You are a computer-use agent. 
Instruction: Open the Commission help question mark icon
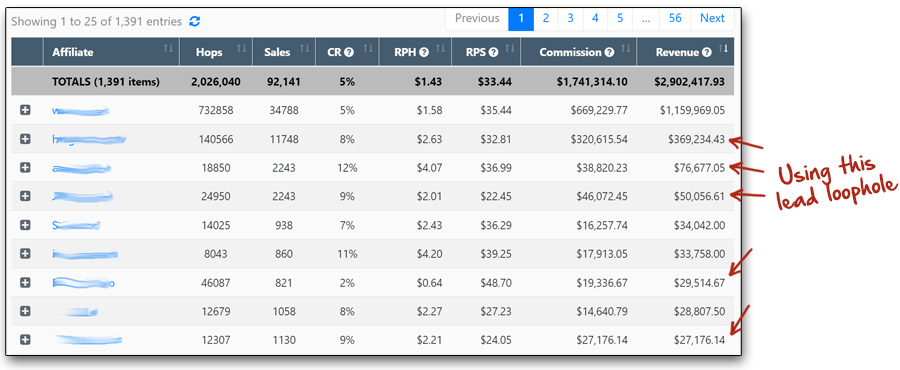pyautogui.click(x=610, y=52)
